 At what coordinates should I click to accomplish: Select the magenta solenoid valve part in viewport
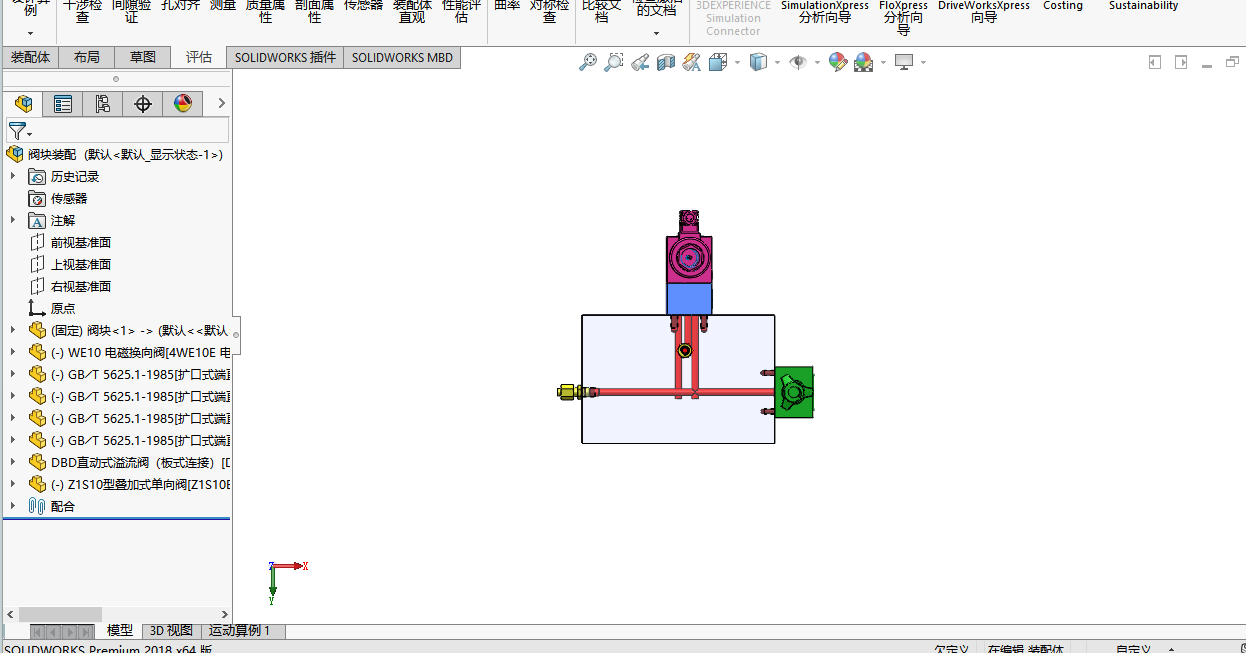689,259
